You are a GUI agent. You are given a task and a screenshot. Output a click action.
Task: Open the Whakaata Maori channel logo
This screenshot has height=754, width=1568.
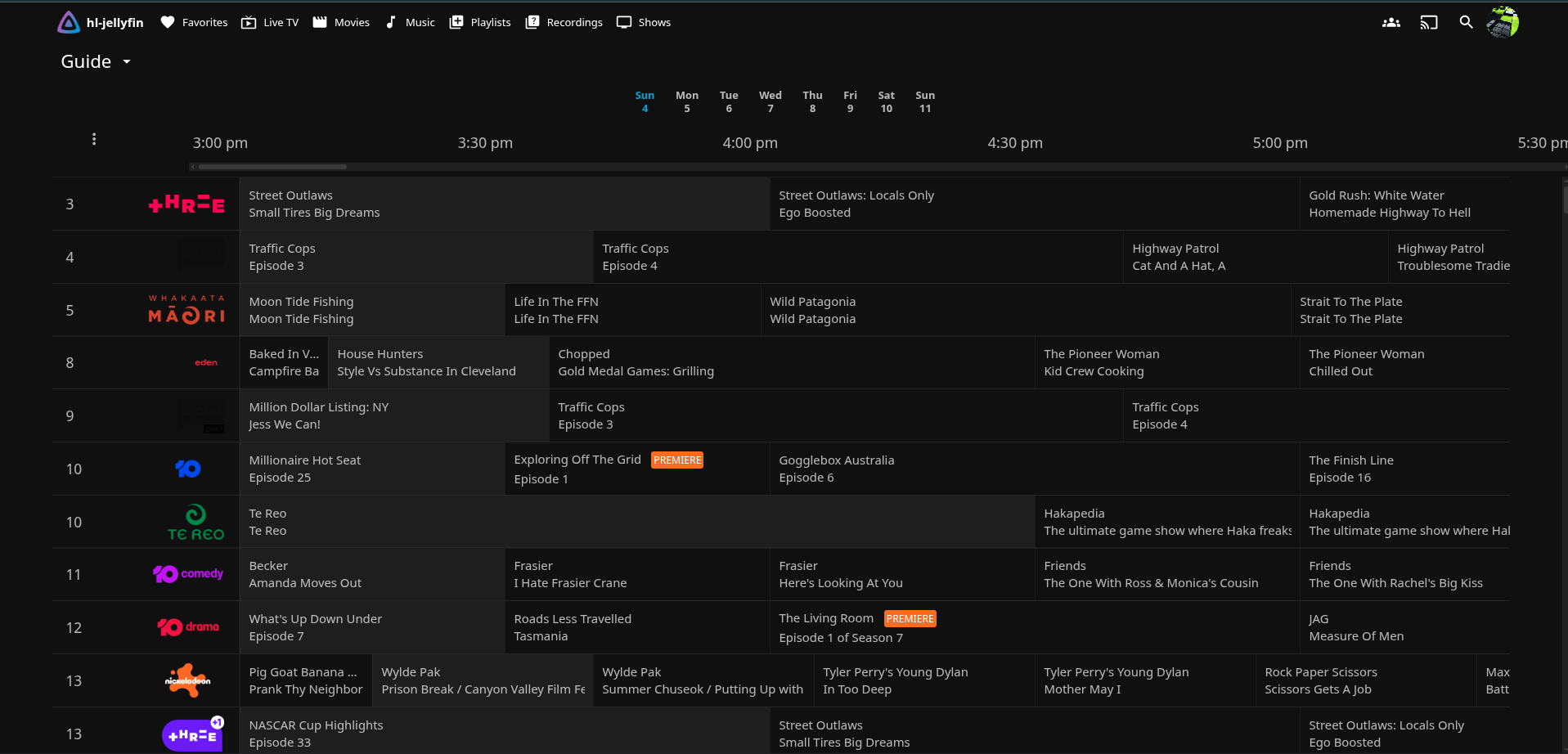click(186, 310)
